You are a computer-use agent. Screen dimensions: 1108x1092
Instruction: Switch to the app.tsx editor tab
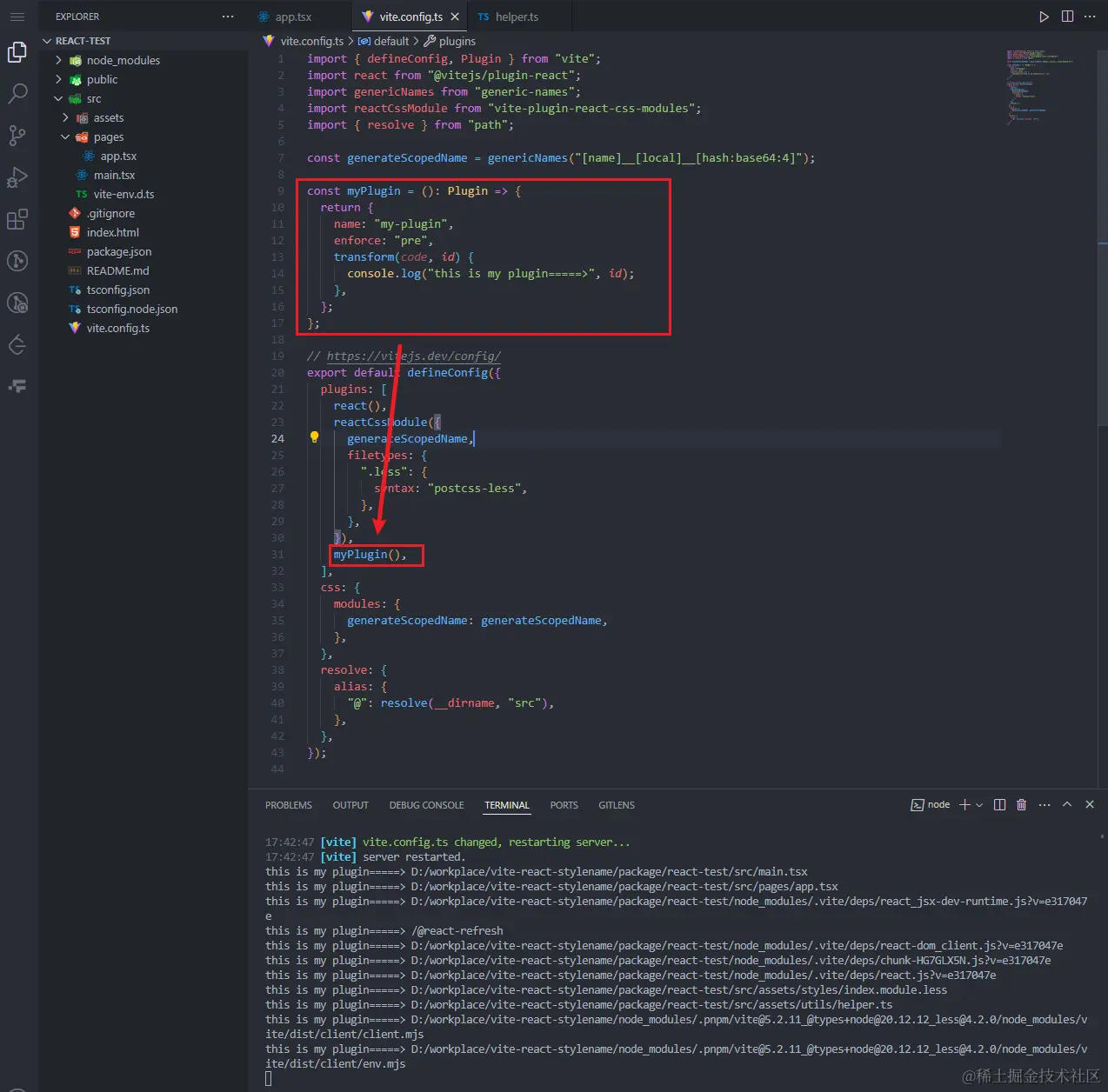293,17
